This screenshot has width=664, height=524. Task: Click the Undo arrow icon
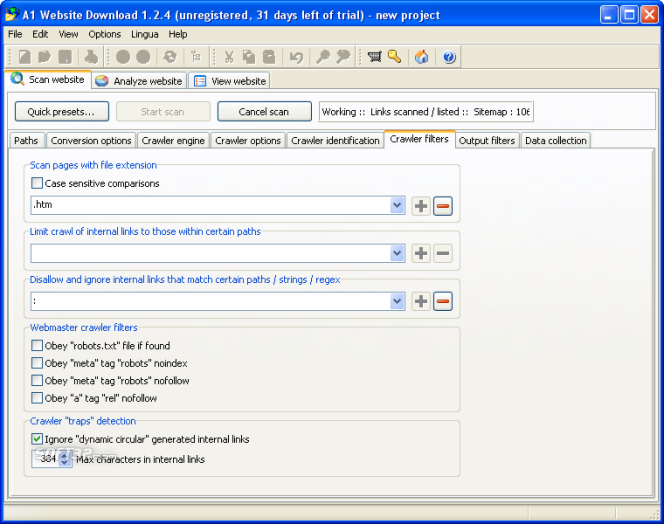pos(296,56)
